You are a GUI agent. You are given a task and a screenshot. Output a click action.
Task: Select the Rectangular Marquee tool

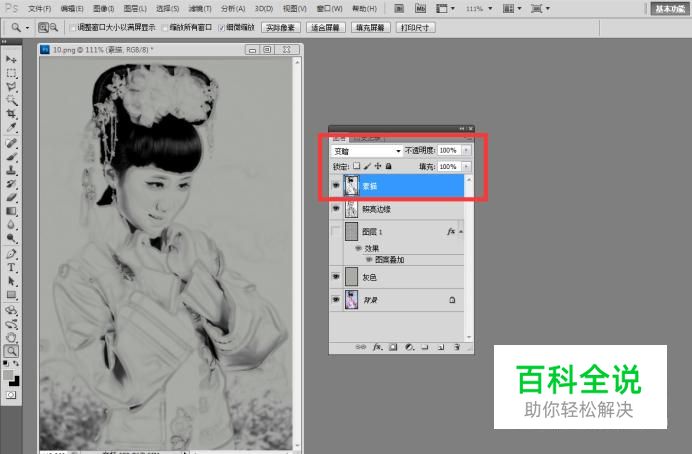point(11,73)
